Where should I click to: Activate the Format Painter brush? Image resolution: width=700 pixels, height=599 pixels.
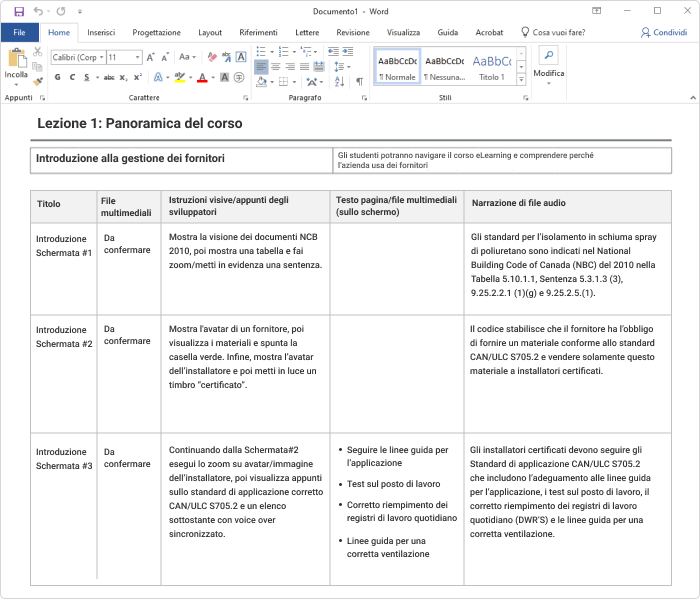tap(38, 81)
